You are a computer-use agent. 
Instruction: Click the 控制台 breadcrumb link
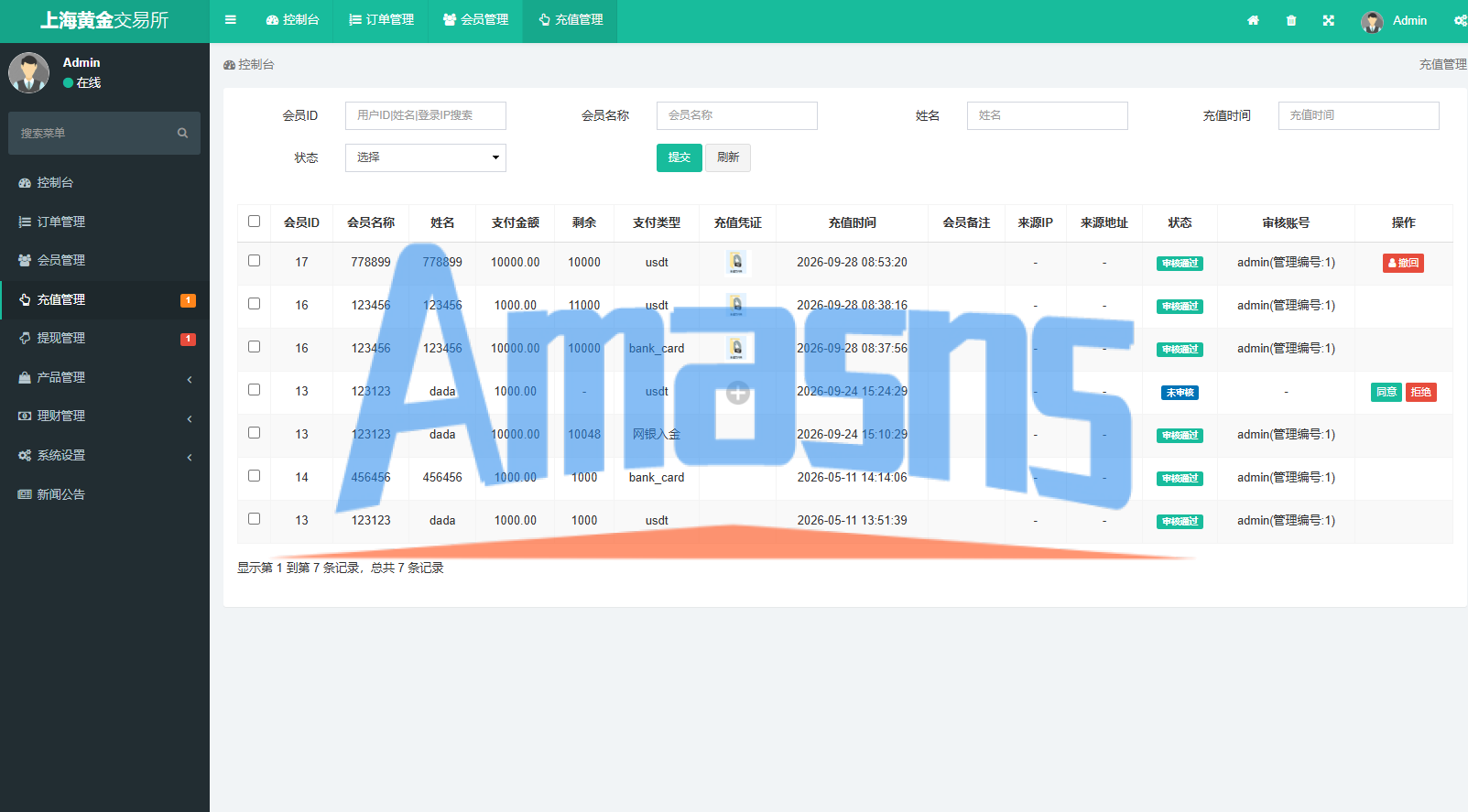point(249,64)
